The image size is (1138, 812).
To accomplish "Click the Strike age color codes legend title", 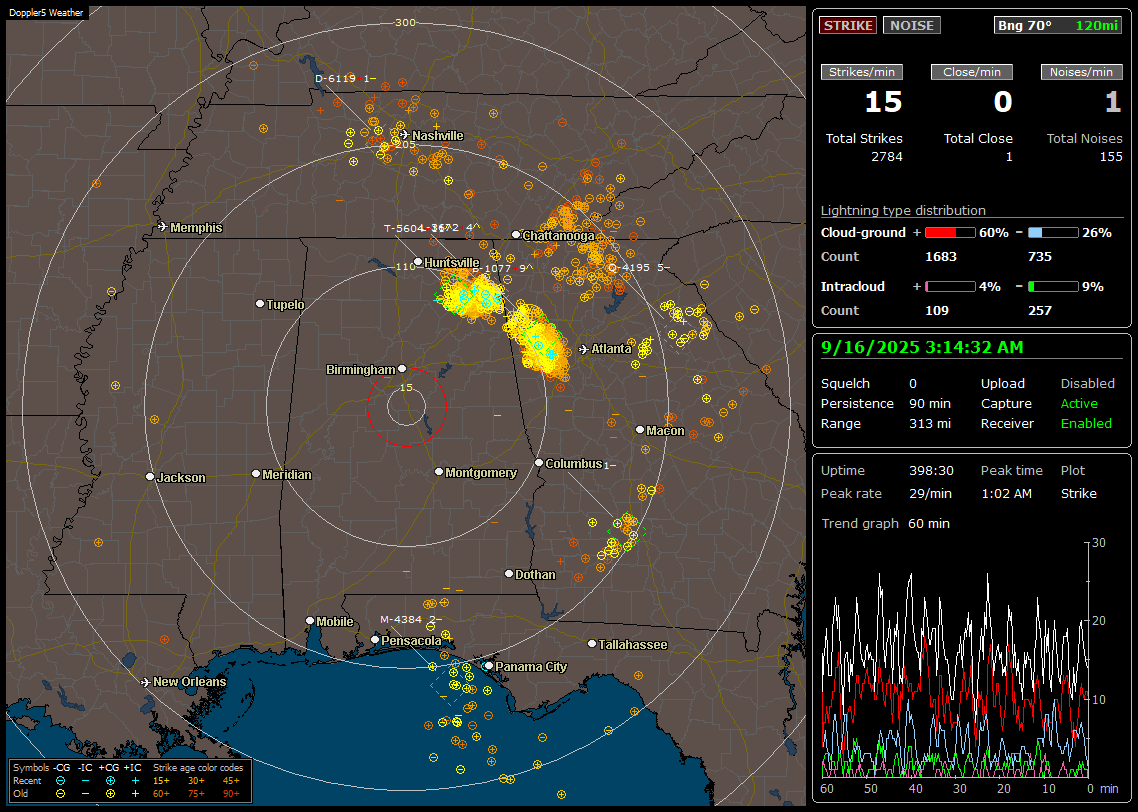I will point(198,768).
